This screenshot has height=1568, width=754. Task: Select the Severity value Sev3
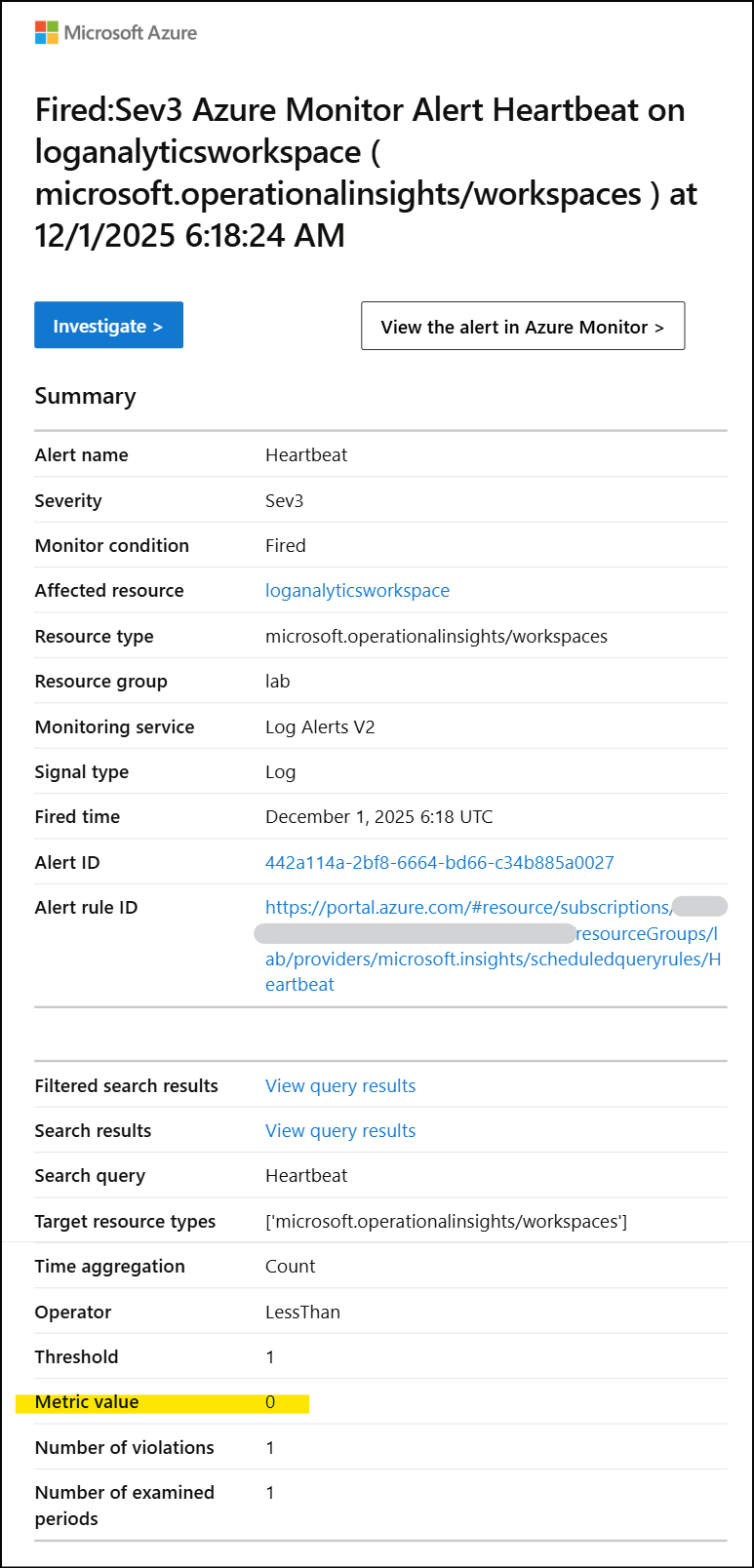[x=284, y=501]
